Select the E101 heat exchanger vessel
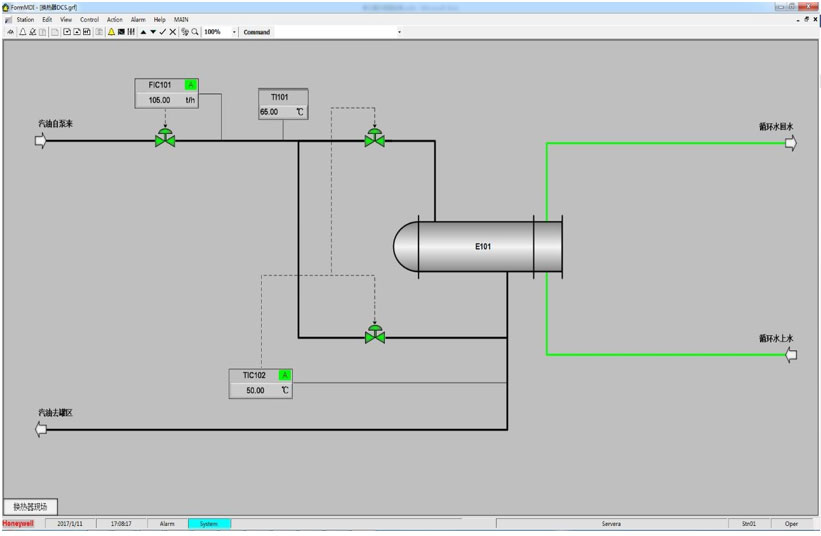This screenshot has height=536, width=821. pos(478,247)
